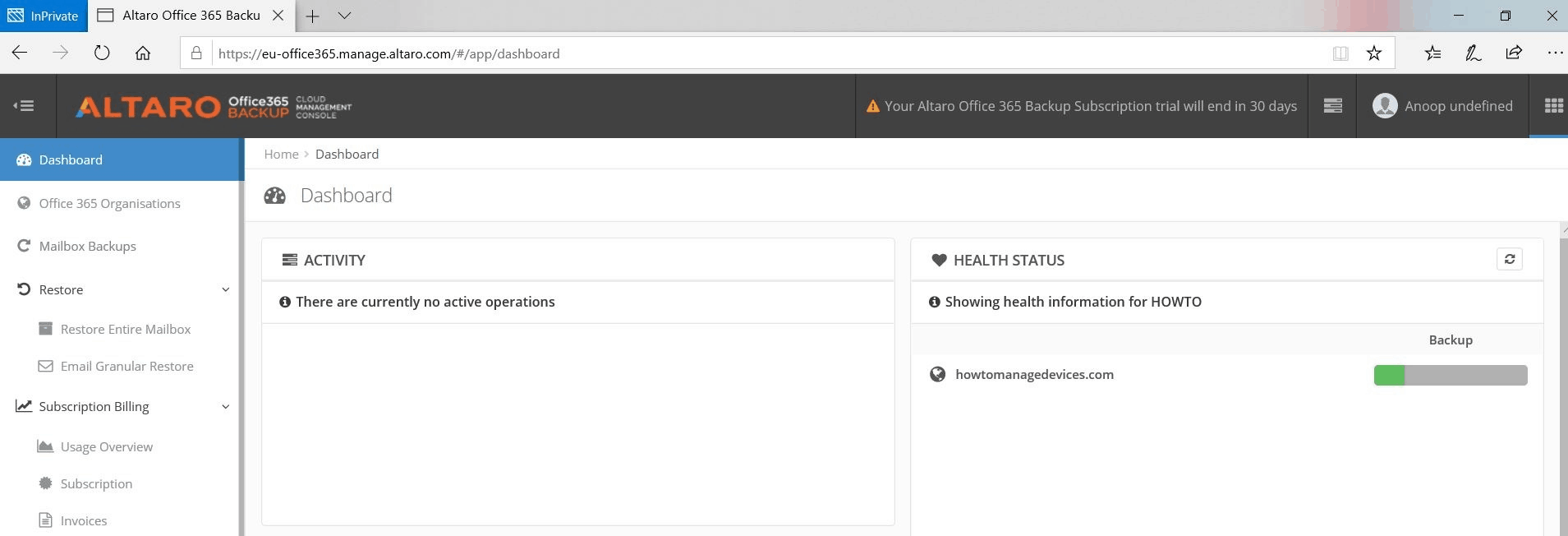Image resolution: width=1568 pixels, height=536 pixels.
Task: Click the info icon beside no active operations
Action: [x=285, y=302]
